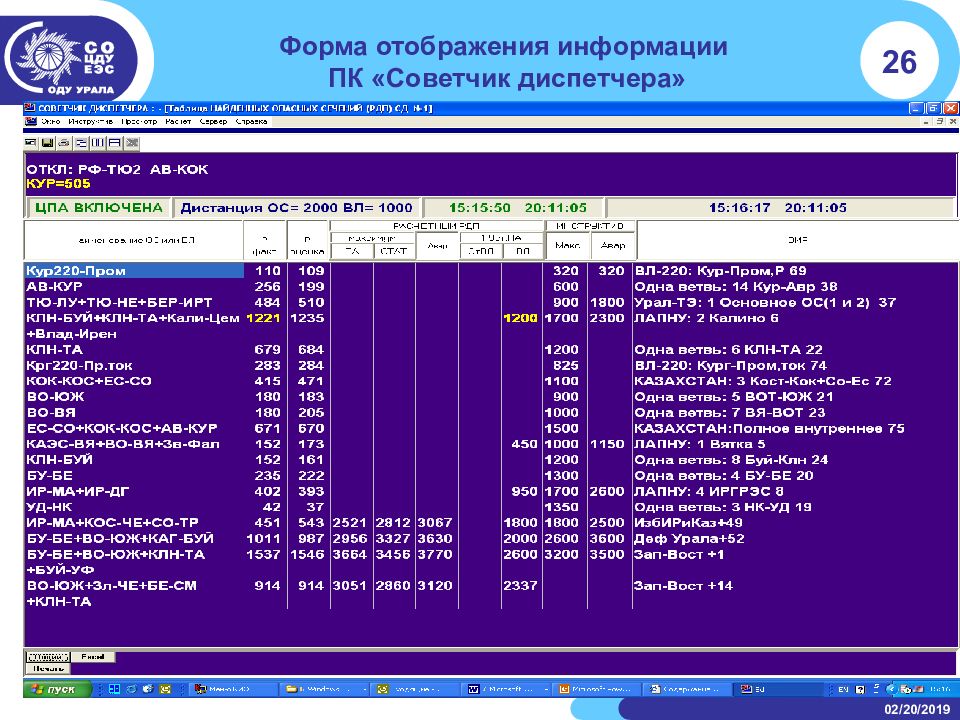The height and width of the screenshot is (720, 960).
Task: Click the Excel export button
Action: click(x=92, y=657)
